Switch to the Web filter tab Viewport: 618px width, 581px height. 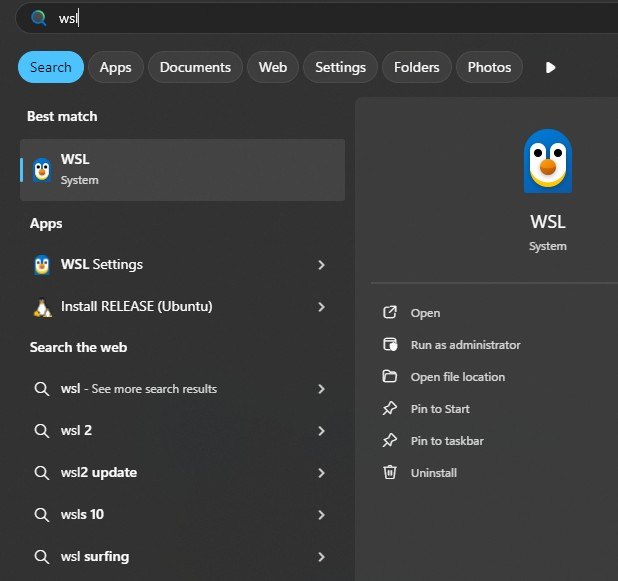pyautogui.click(x=273, y=67)
